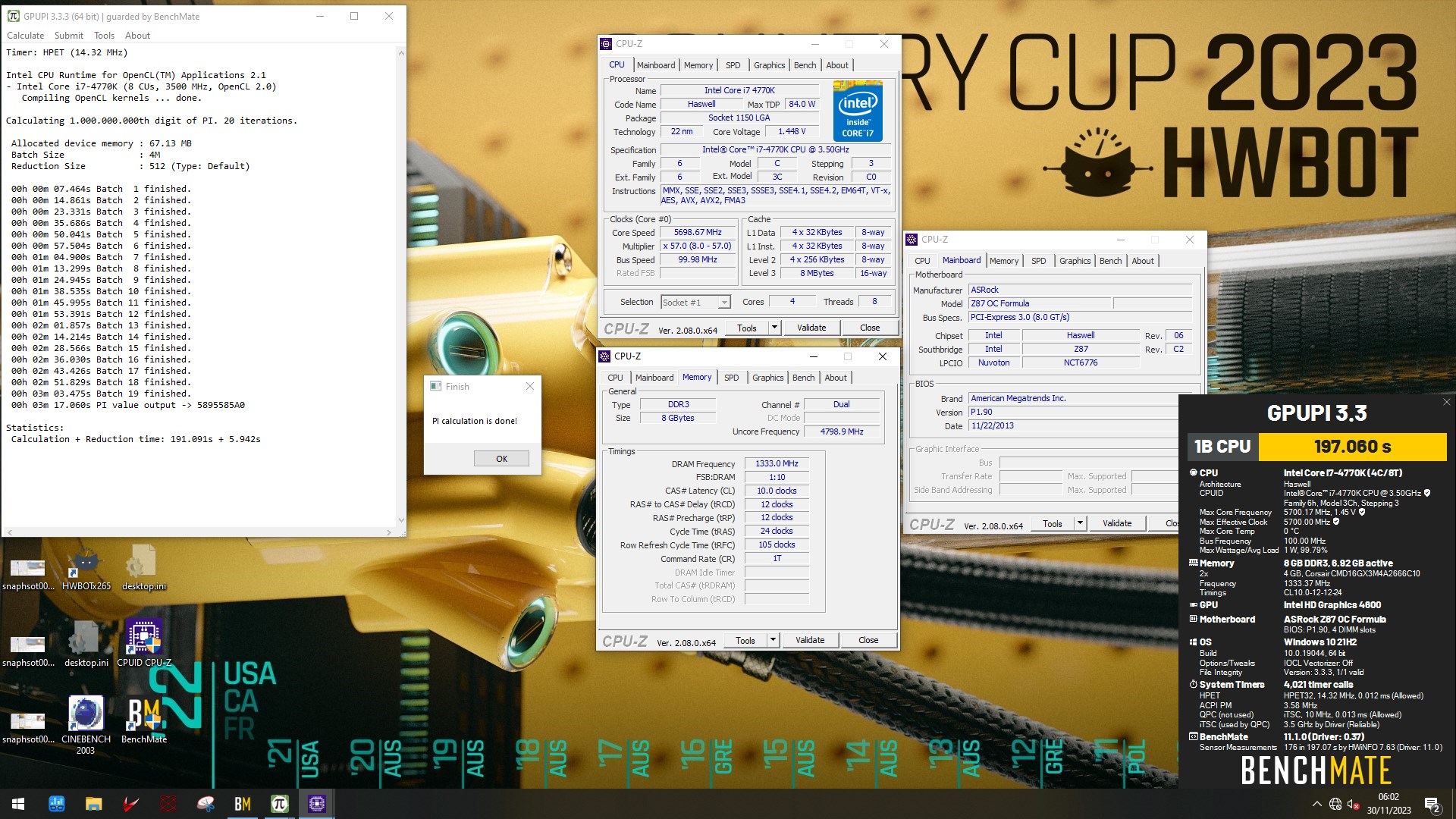Viewport: 1456px width, 819px height.
Task: Click the GPUPI window title icon
Action: pyautogui.click(x=13, y=16)
